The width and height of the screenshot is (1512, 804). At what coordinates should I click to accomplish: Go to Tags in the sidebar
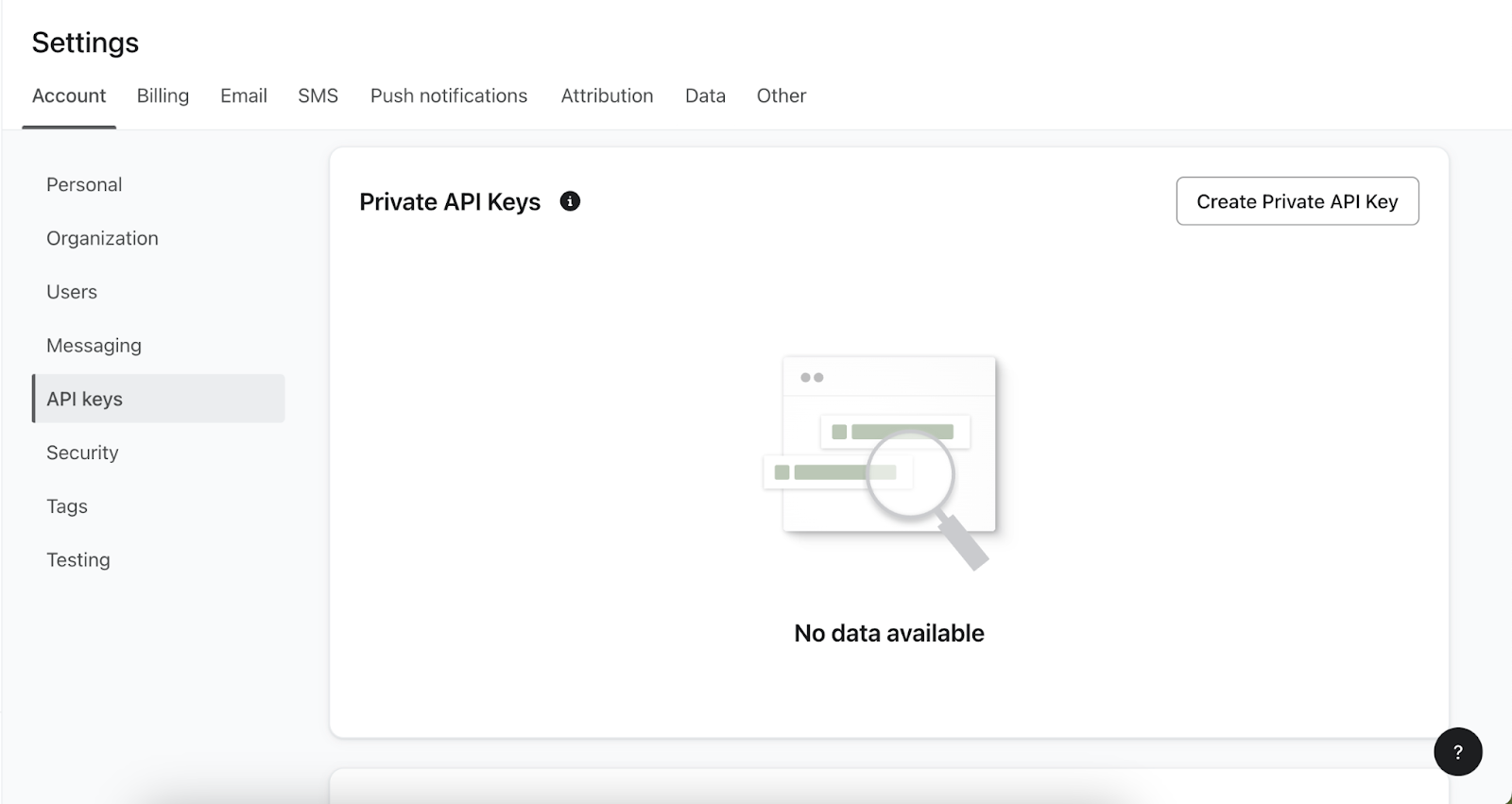(x=67, y=507)
